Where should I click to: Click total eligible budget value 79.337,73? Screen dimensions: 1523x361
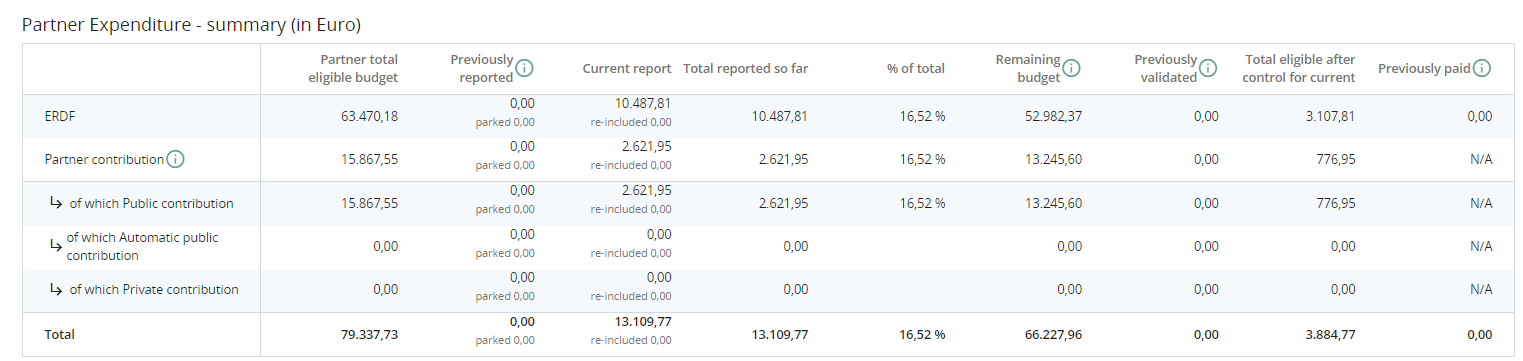(369, 334)
